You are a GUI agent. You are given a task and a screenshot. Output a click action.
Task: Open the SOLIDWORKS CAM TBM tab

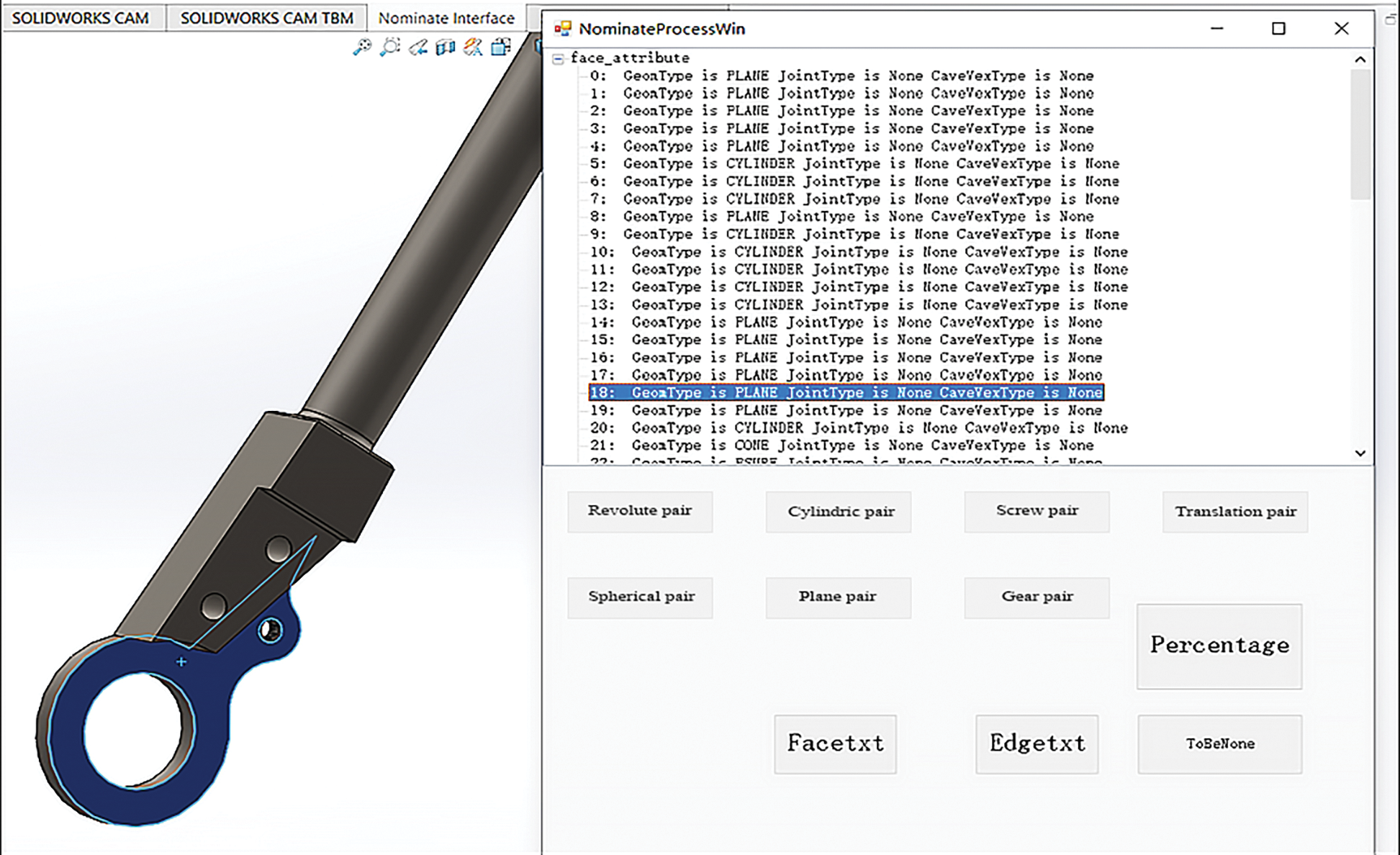click(x=266, y=18)
